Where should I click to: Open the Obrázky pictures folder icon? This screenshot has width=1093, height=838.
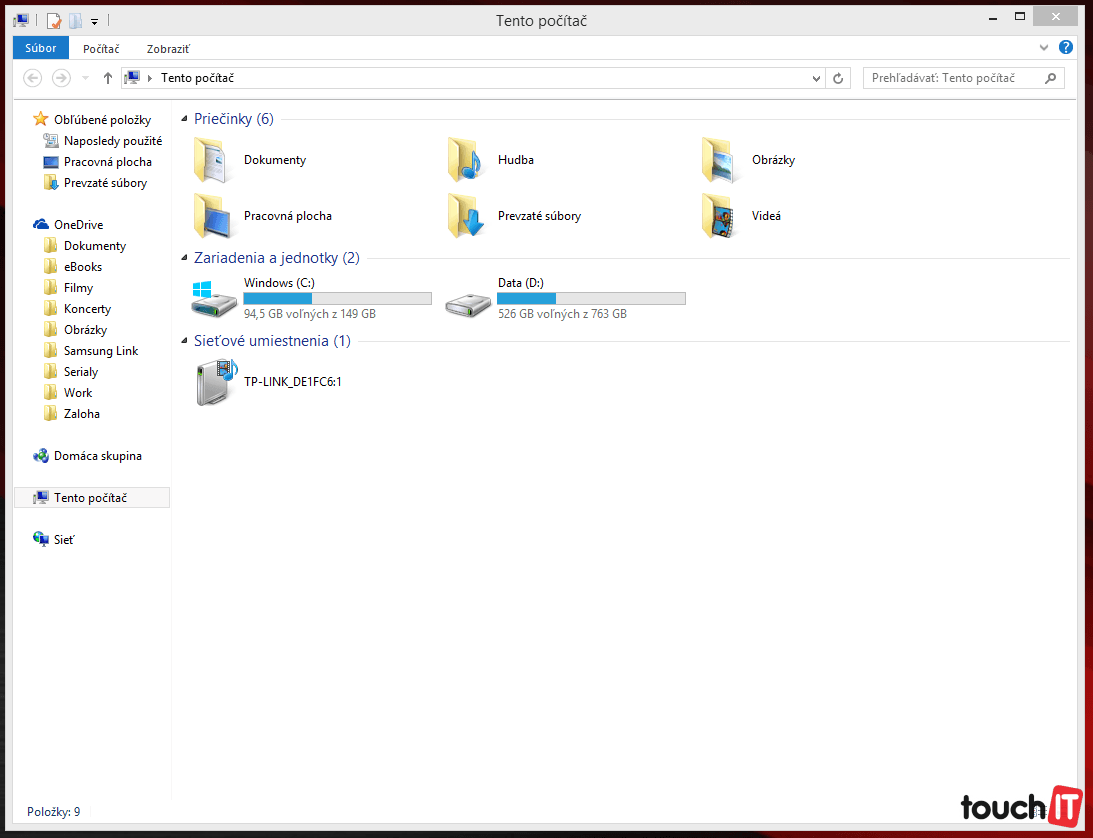click(720, 160)
